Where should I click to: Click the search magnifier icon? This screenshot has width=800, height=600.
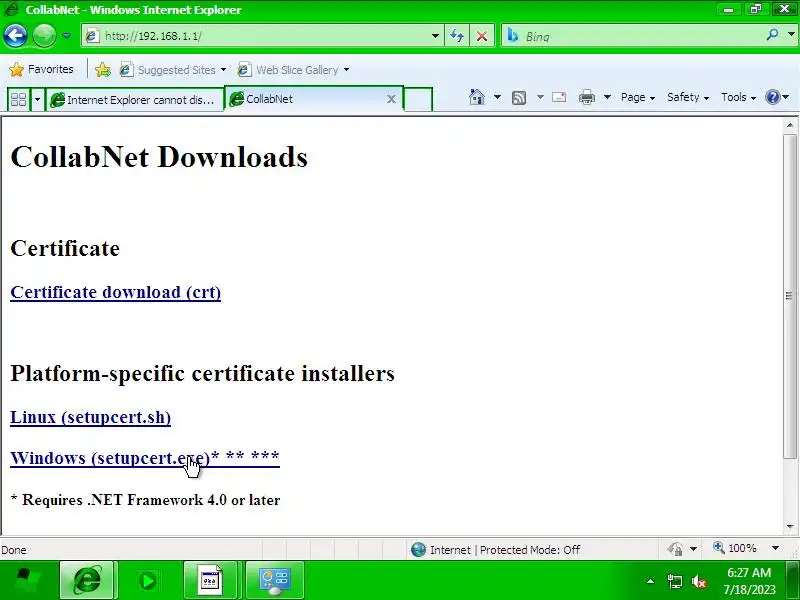click(772, 35)
